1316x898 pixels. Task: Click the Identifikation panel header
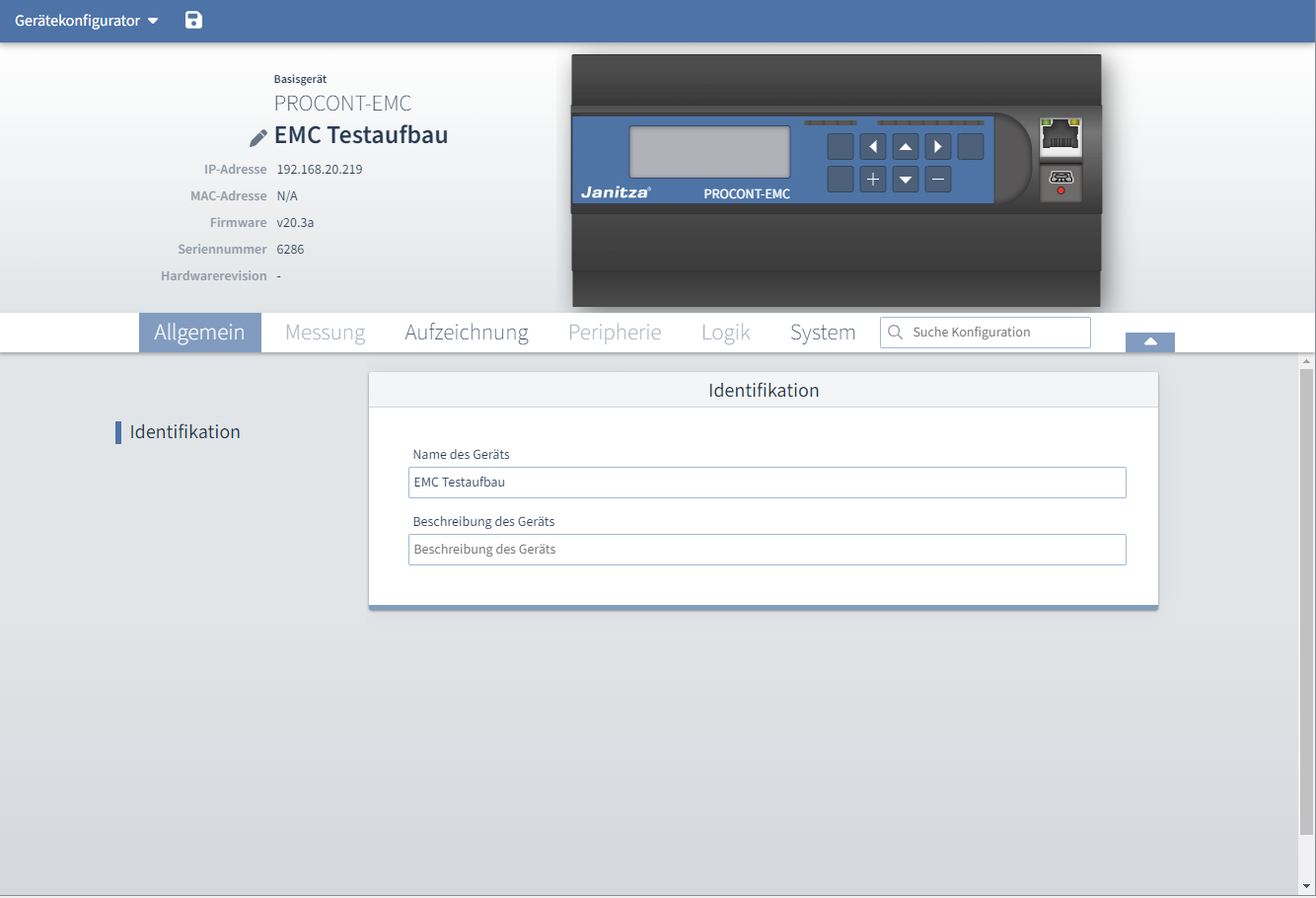click(x=764, y=391)
